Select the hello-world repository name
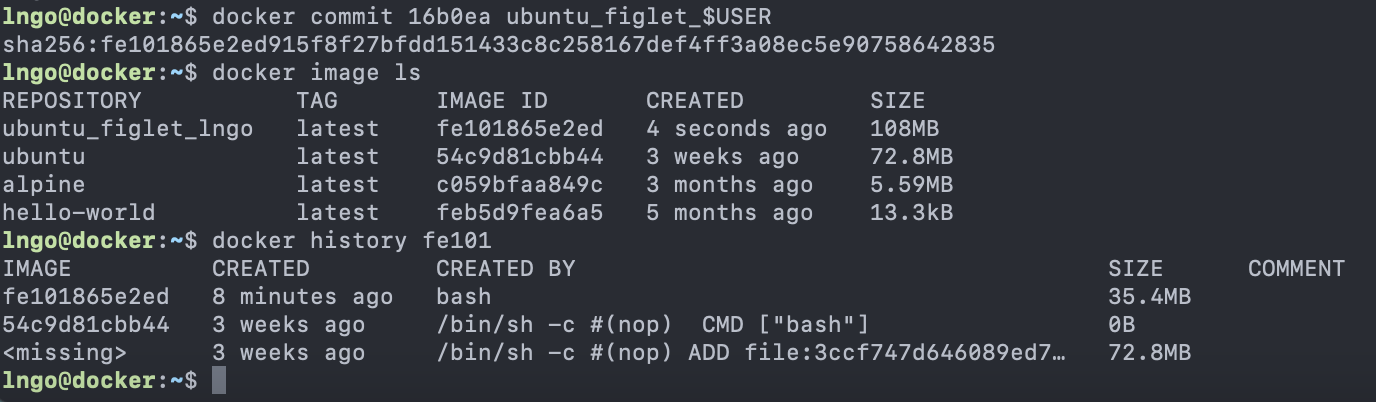The image size is (1376, 402). pyautogui.click(x=79, y=213)
